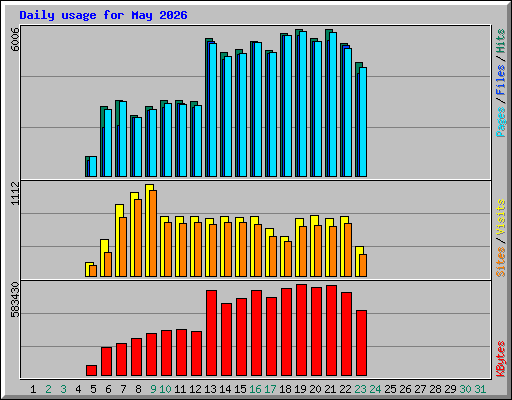Click the Hits legend label
Viewport: 512px width, 400px height.
point(500,41)
